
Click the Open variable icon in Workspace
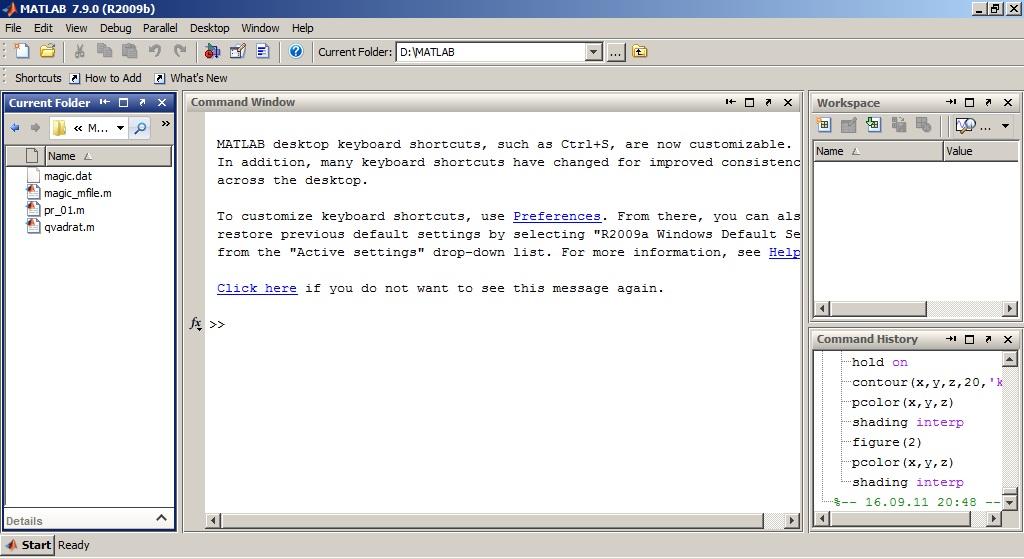848,124
